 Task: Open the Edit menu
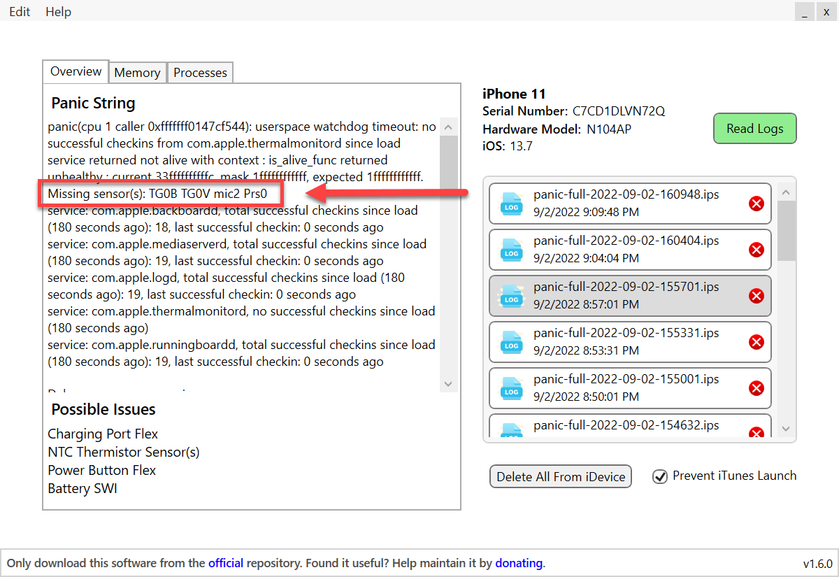tap(19, 12)
